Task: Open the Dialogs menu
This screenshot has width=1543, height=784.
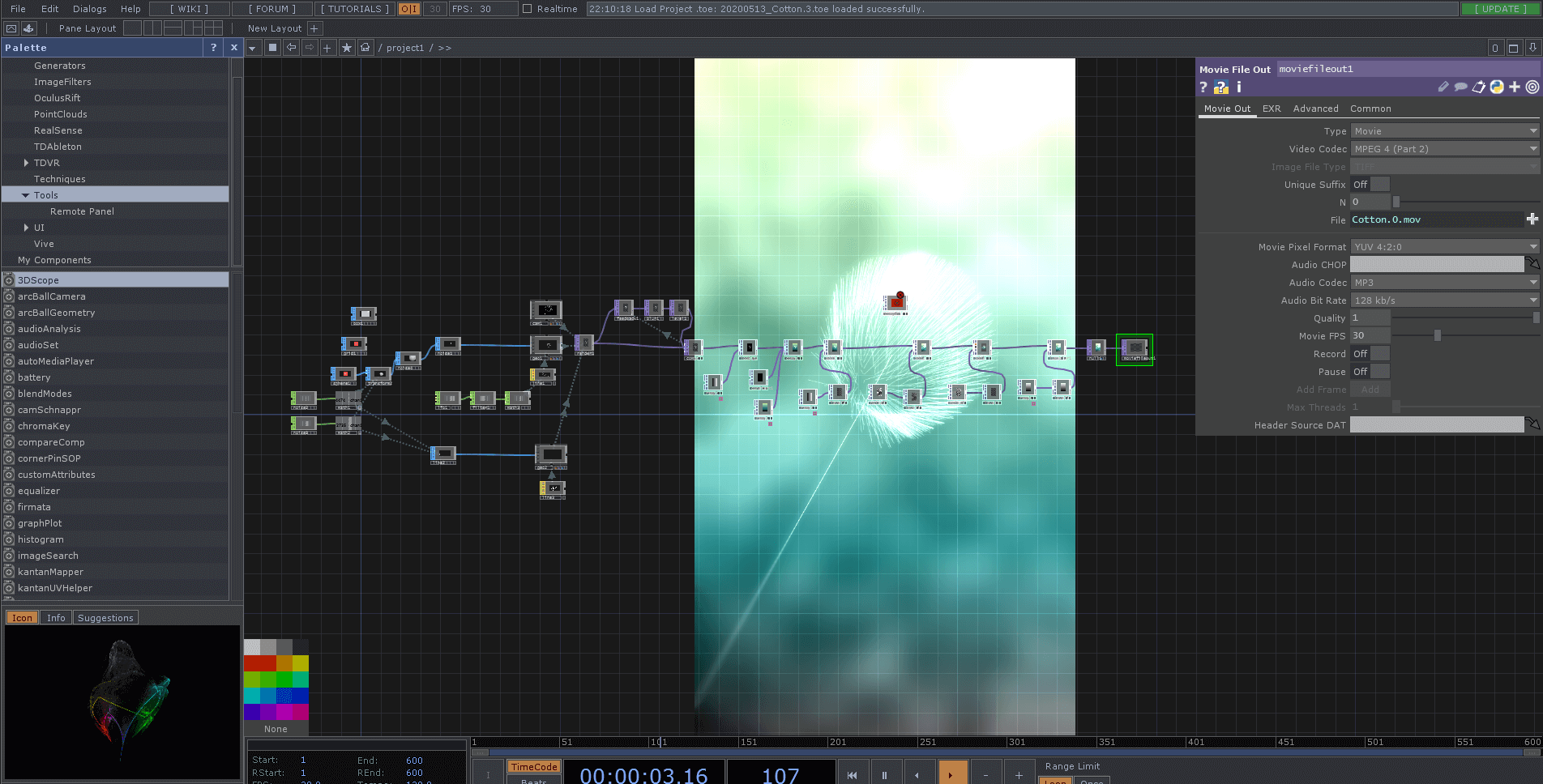Action: point(90,9)
